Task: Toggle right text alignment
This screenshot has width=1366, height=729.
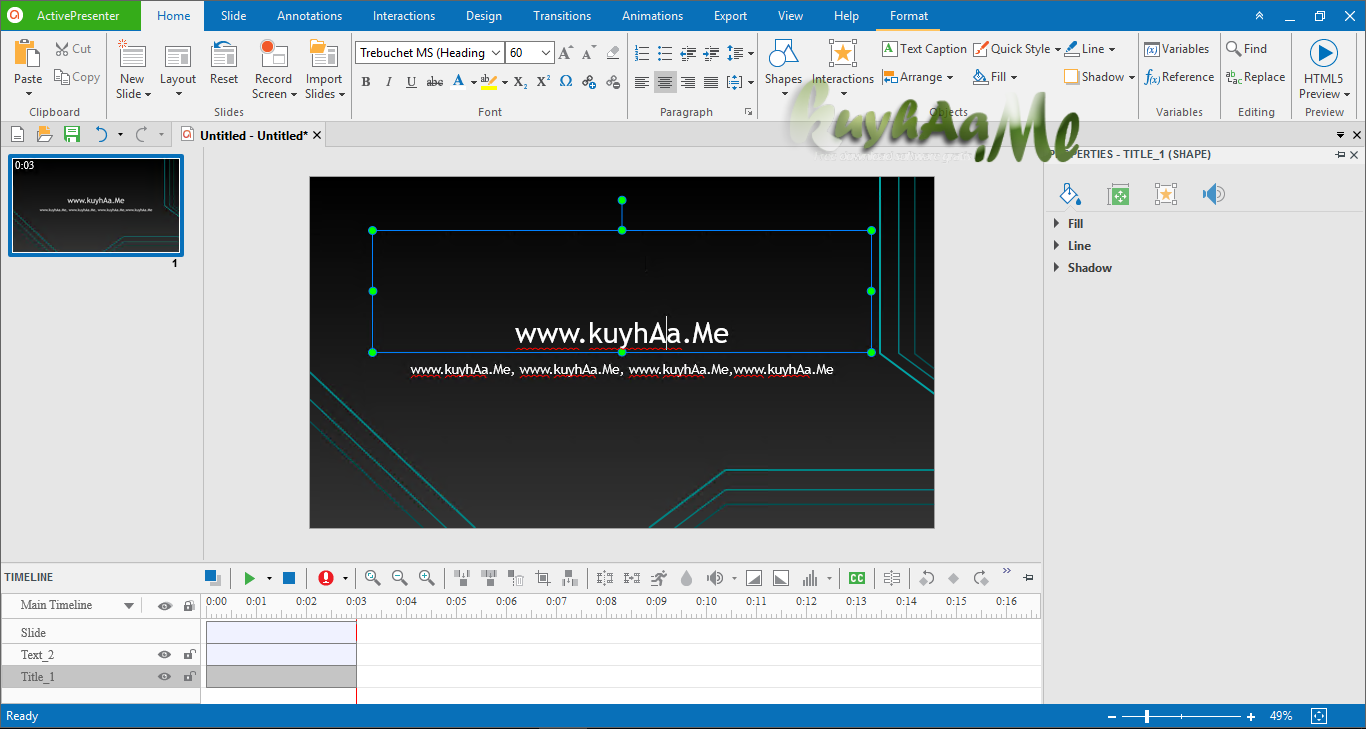Action: pyautogui.click(x=688, y=82)
